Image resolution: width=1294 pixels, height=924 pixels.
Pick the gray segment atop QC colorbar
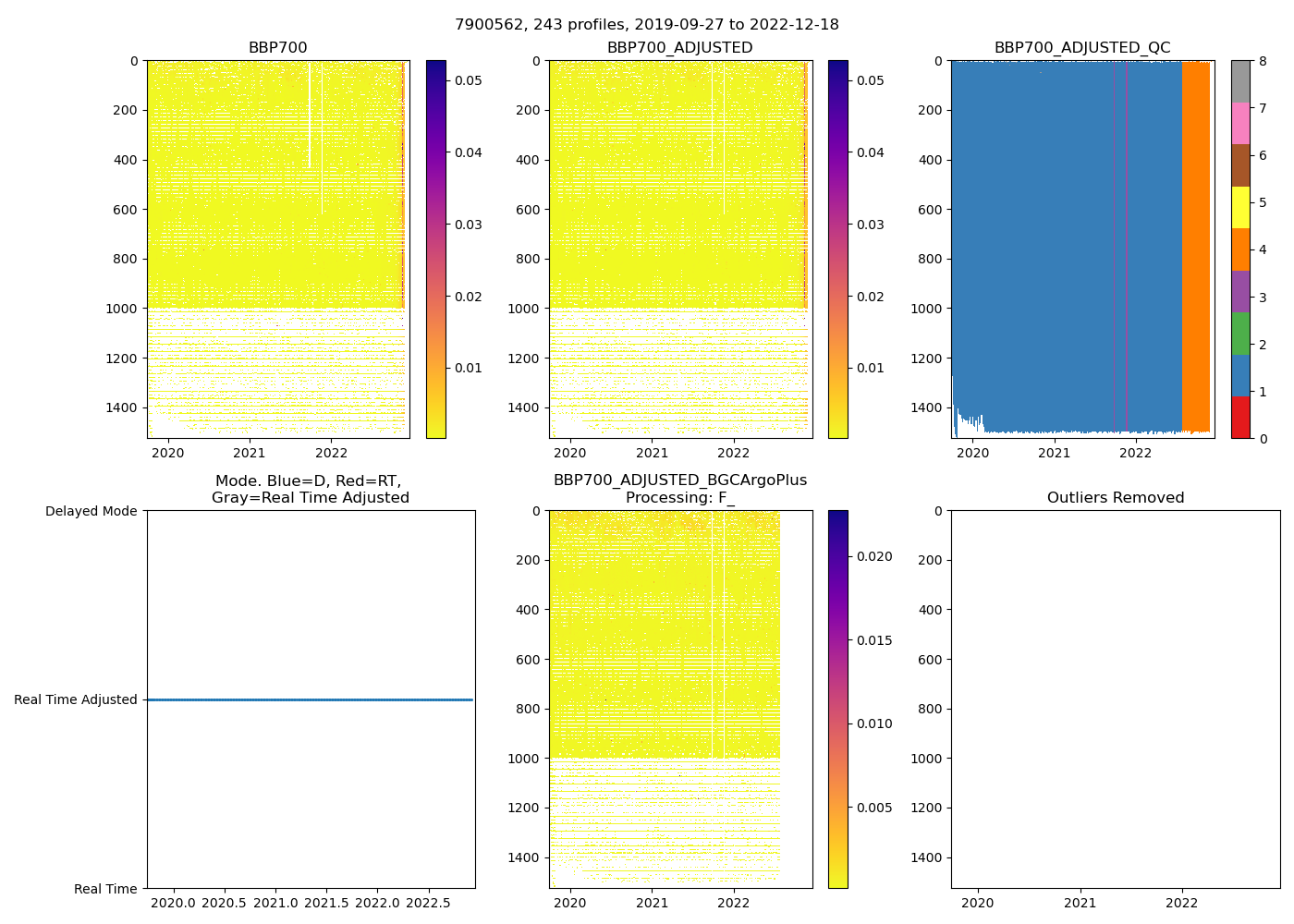point(1240,81)
